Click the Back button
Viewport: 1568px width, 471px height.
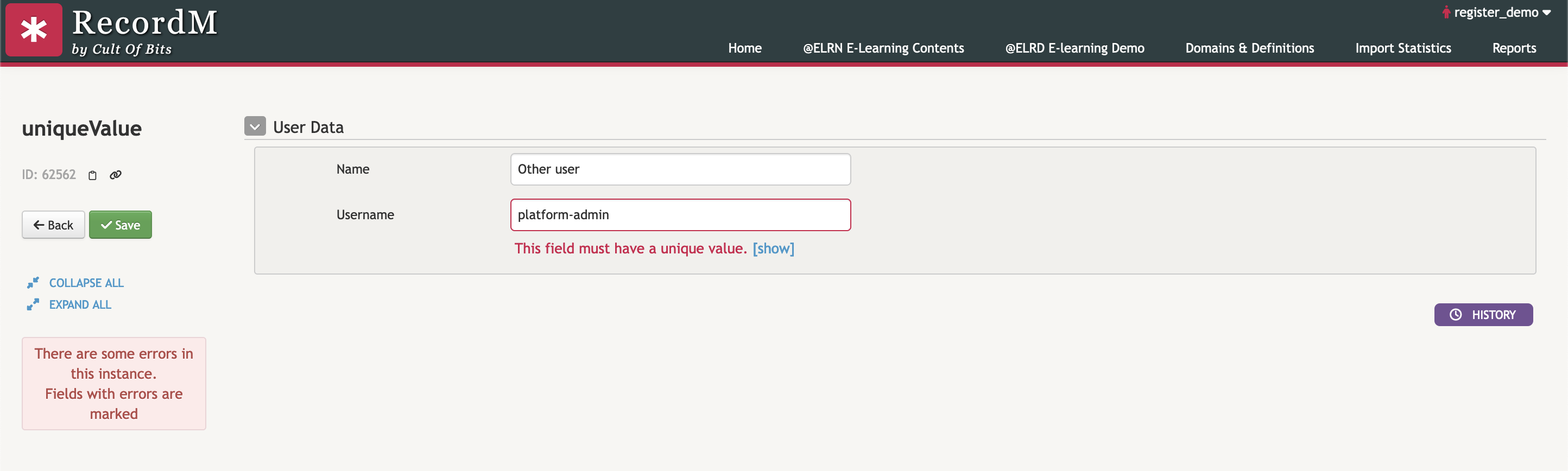tap(54, 225)
